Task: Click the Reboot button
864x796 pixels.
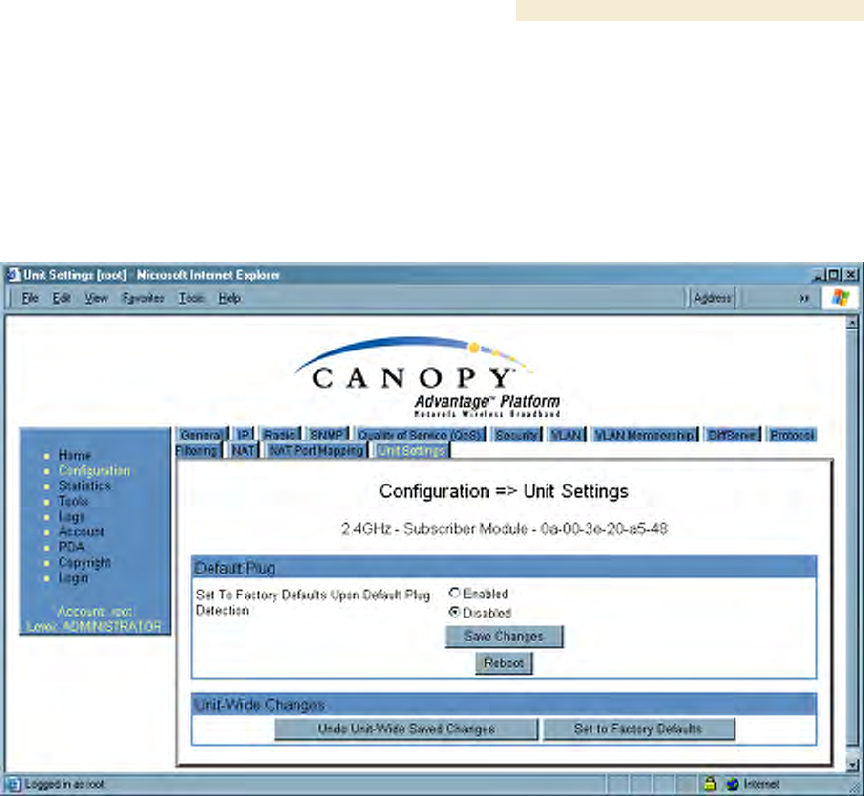Action: (x=504, y=663)
